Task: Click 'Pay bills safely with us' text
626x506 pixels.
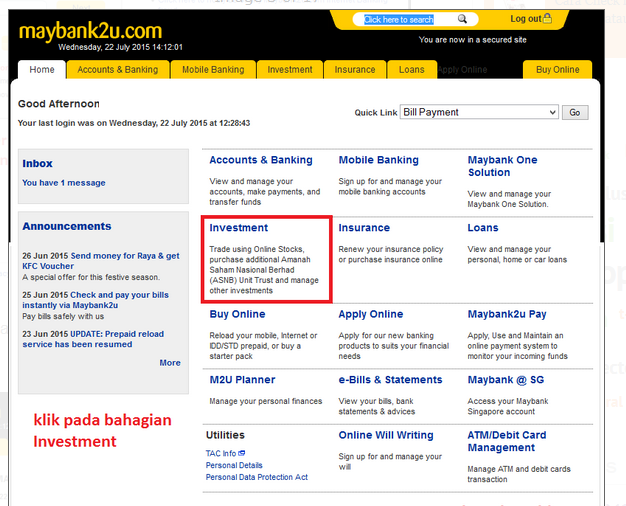Action: tap(63, 316)
